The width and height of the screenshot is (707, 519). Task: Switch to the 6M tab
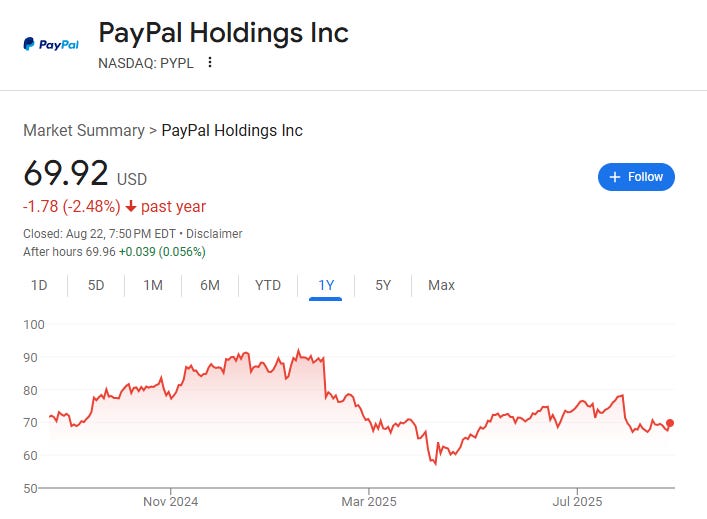click(210, 285)
